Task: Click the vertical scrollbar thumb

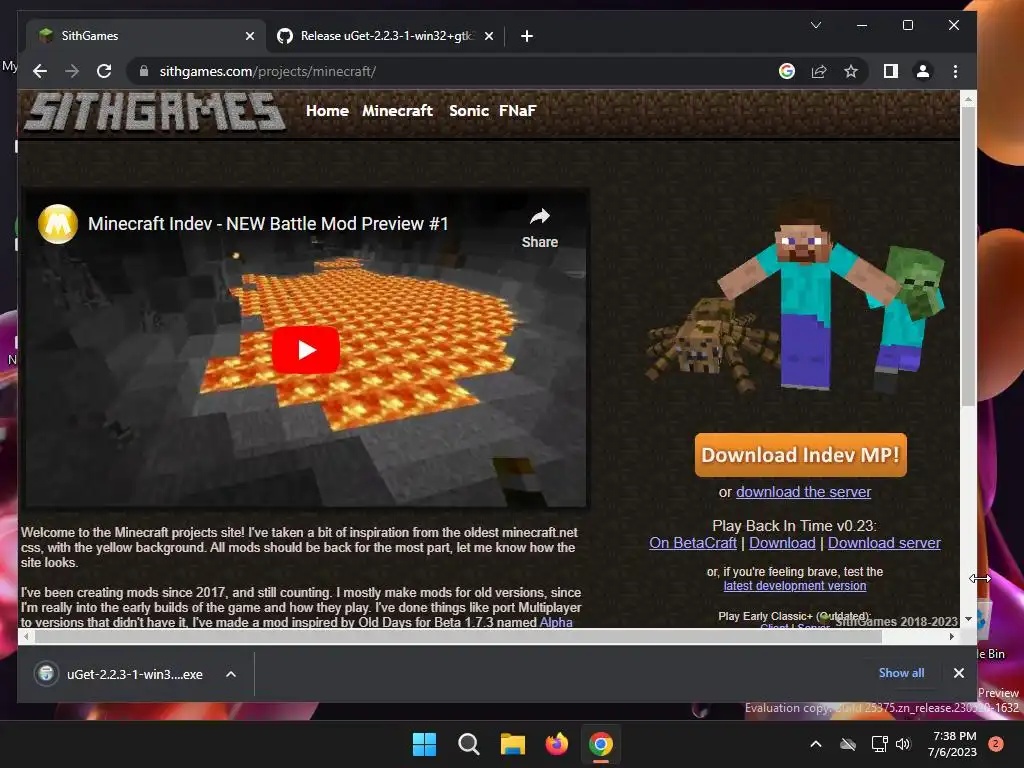Action: 968,258
